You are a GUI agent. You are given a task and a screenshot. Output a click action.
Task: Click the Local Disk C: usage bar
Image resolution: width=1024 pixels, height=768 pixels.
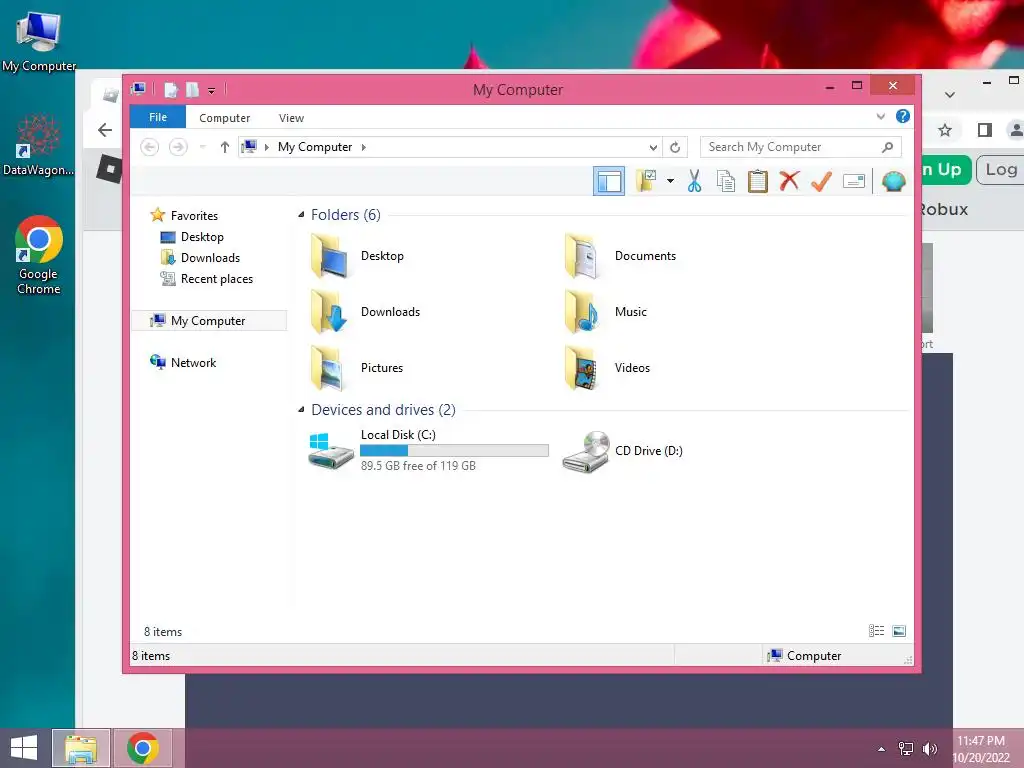click(455, 451)
